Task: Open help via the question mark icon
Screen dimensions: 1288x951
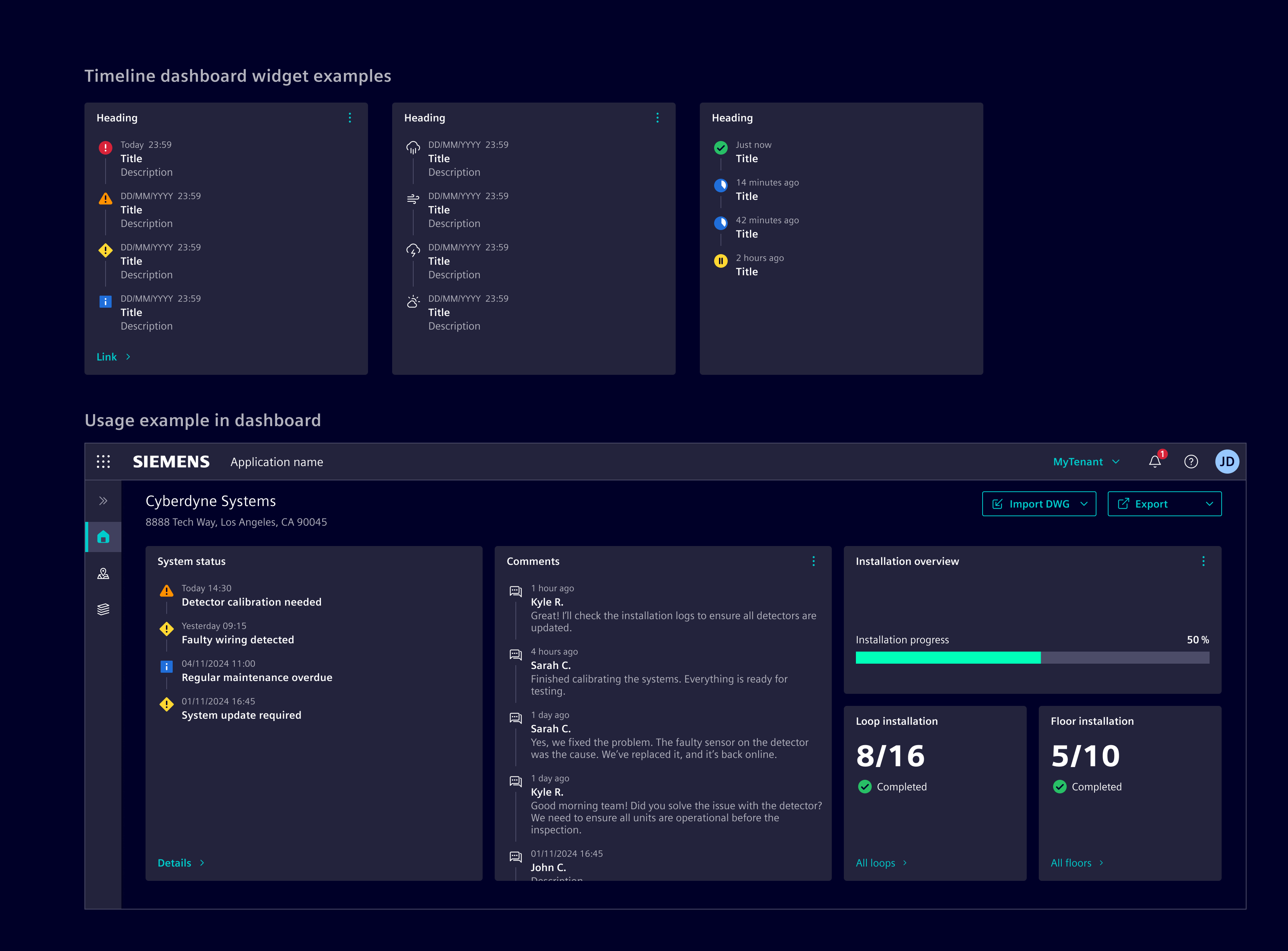Action: point(1191,461)
